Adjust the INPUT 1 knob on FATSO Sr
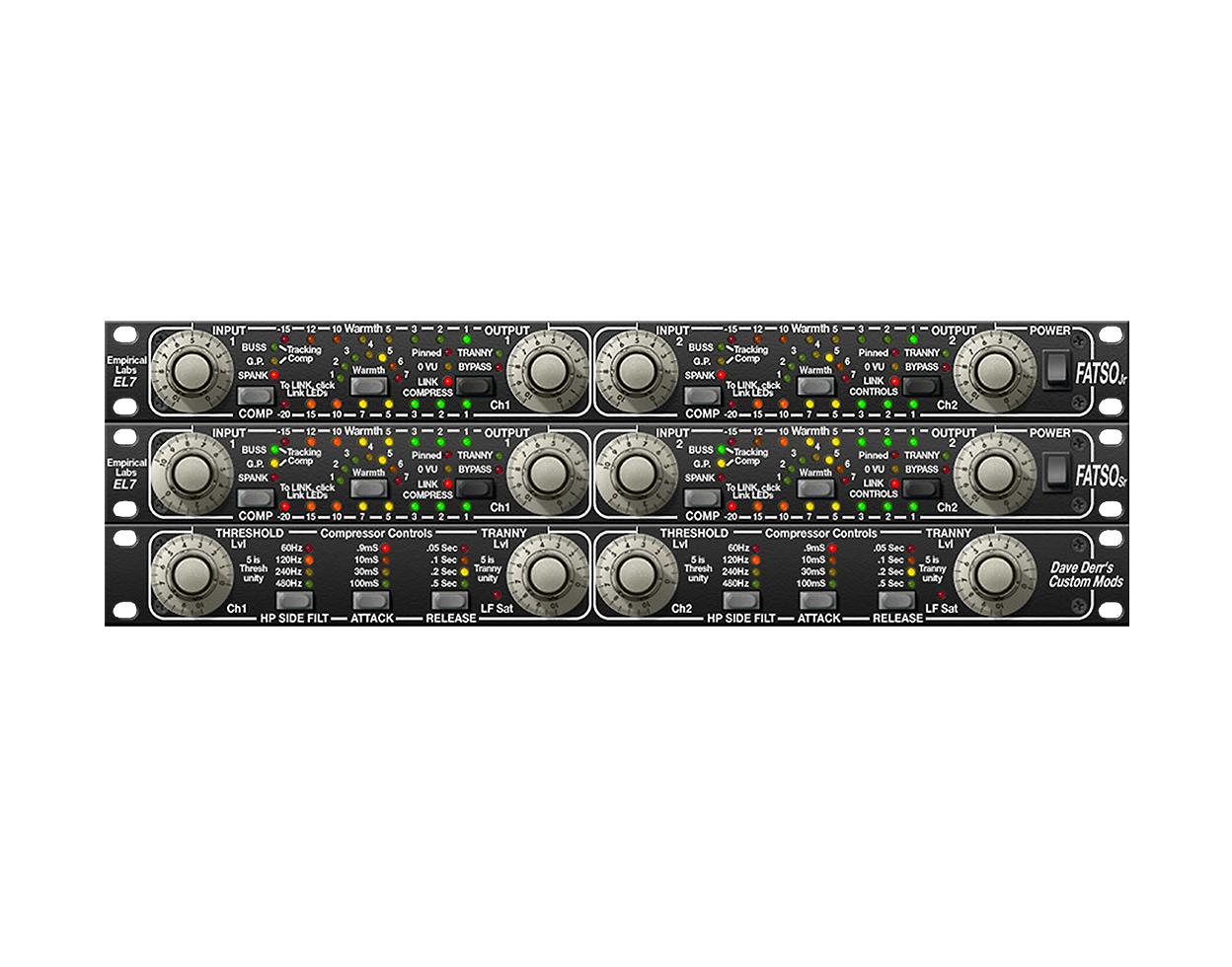This screenshot has width=1232, height=967. pos(192,474)
